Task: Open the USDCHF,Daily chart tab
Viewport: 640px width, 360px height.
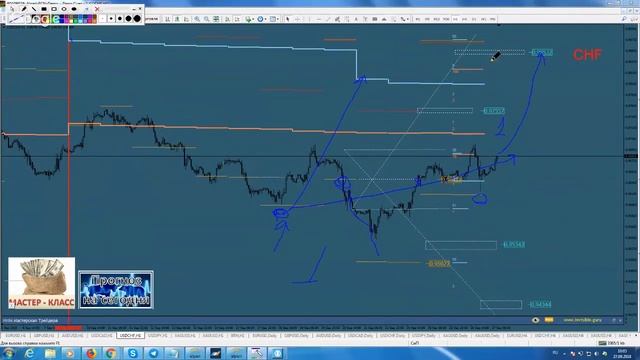Action: click(x=393, y=336)
